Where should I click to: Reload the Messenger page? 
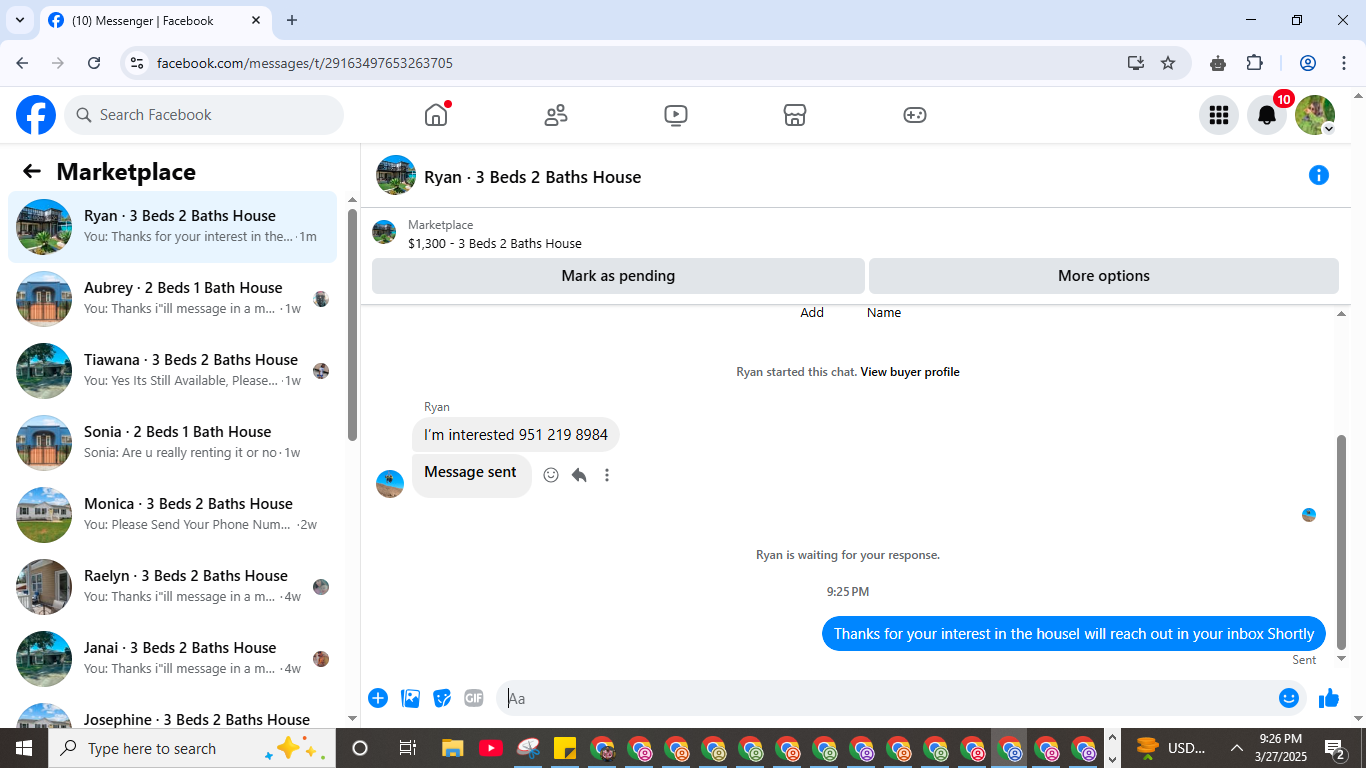(x=94, y=63)
